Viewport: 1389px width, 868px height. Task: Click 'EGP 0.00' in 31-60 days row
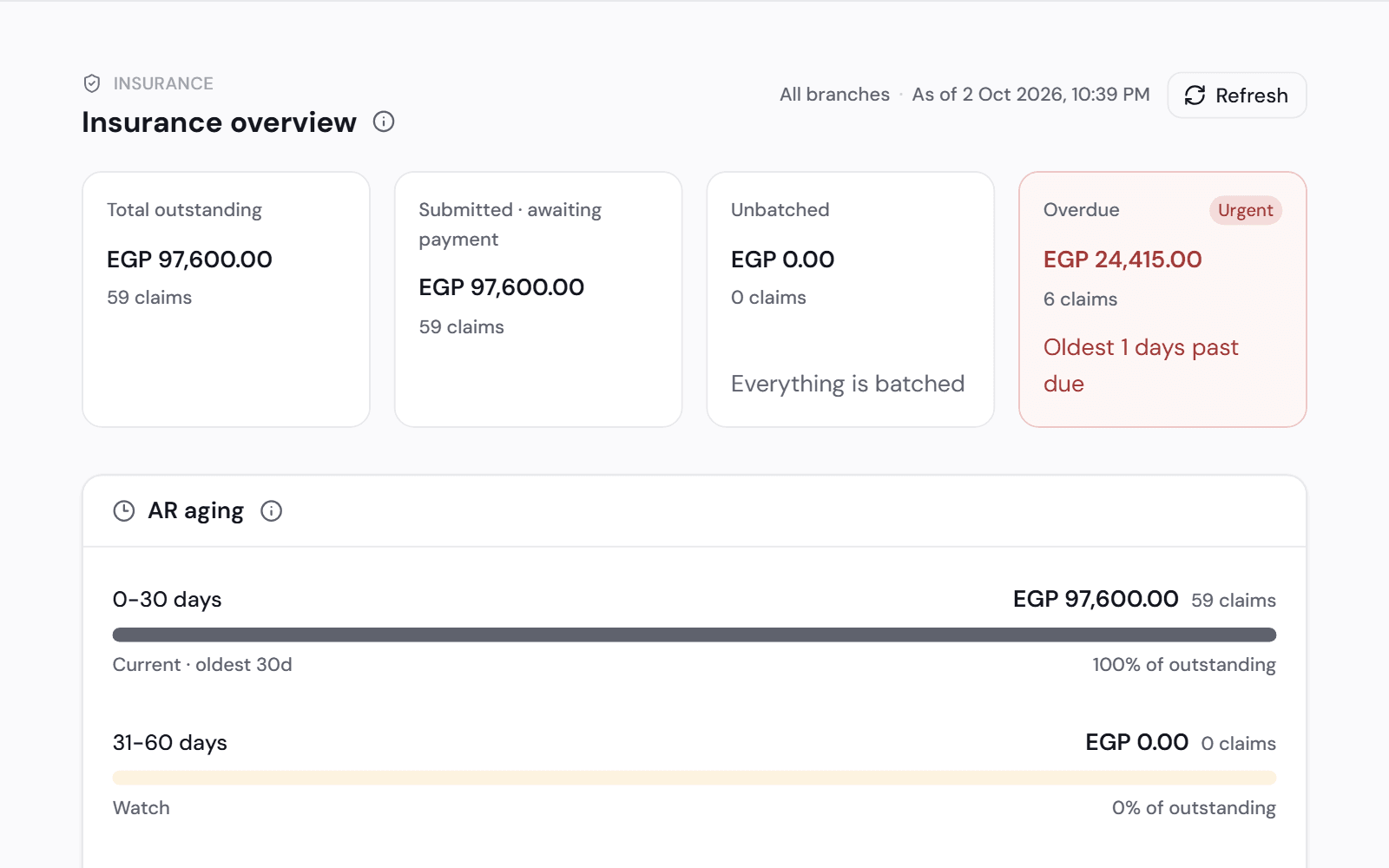1136,742
